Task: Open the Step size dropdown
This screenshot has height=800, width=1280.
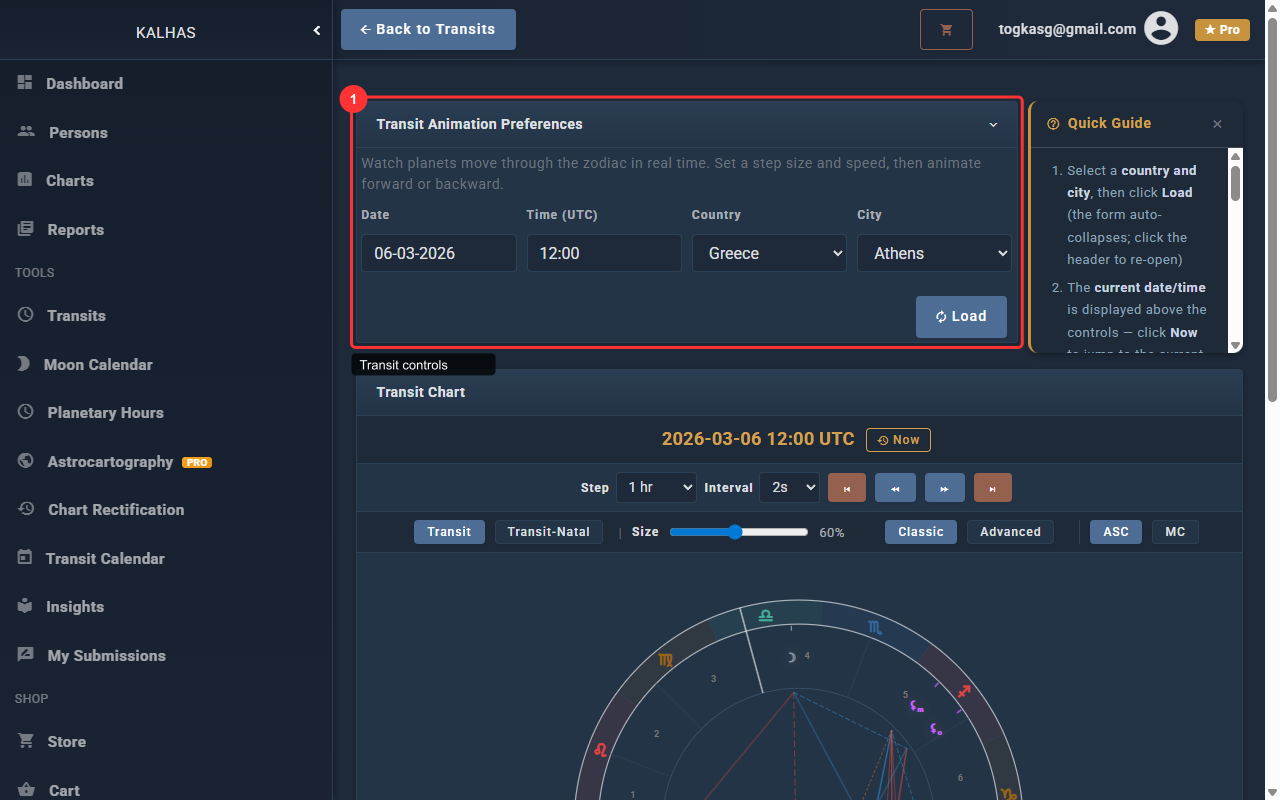Action: click(656, 487)
